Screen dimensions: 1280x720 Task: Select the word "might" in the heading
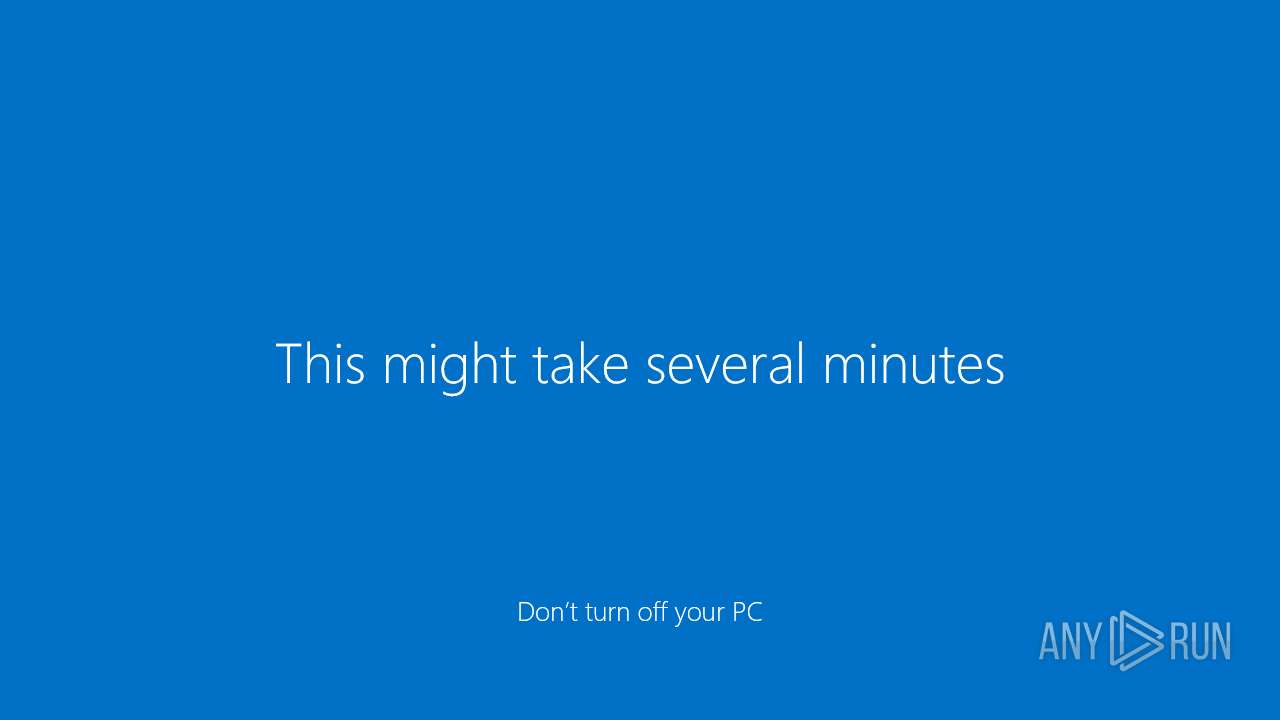(450, 368)
